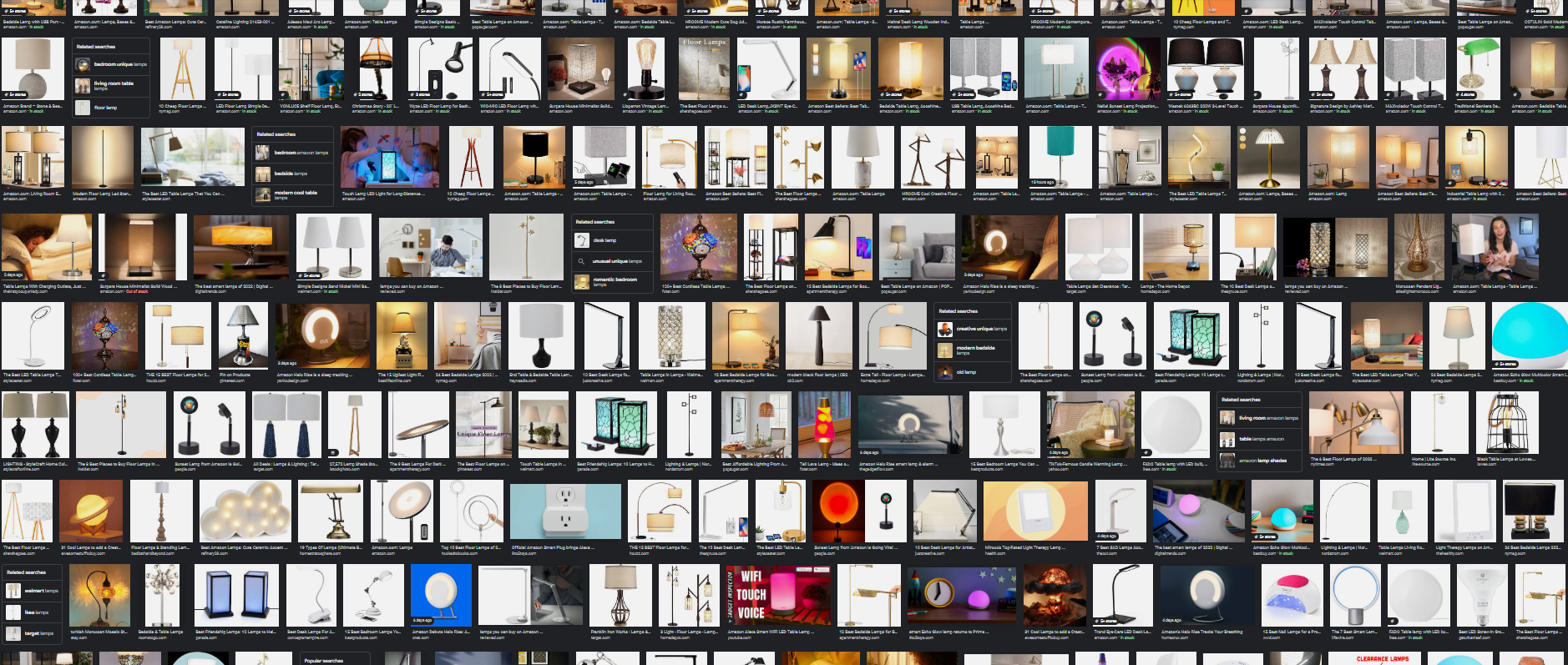Open related search 'walmart lamps'
The height and width of the screenshot is (665, 1568).
click(33, 591)
